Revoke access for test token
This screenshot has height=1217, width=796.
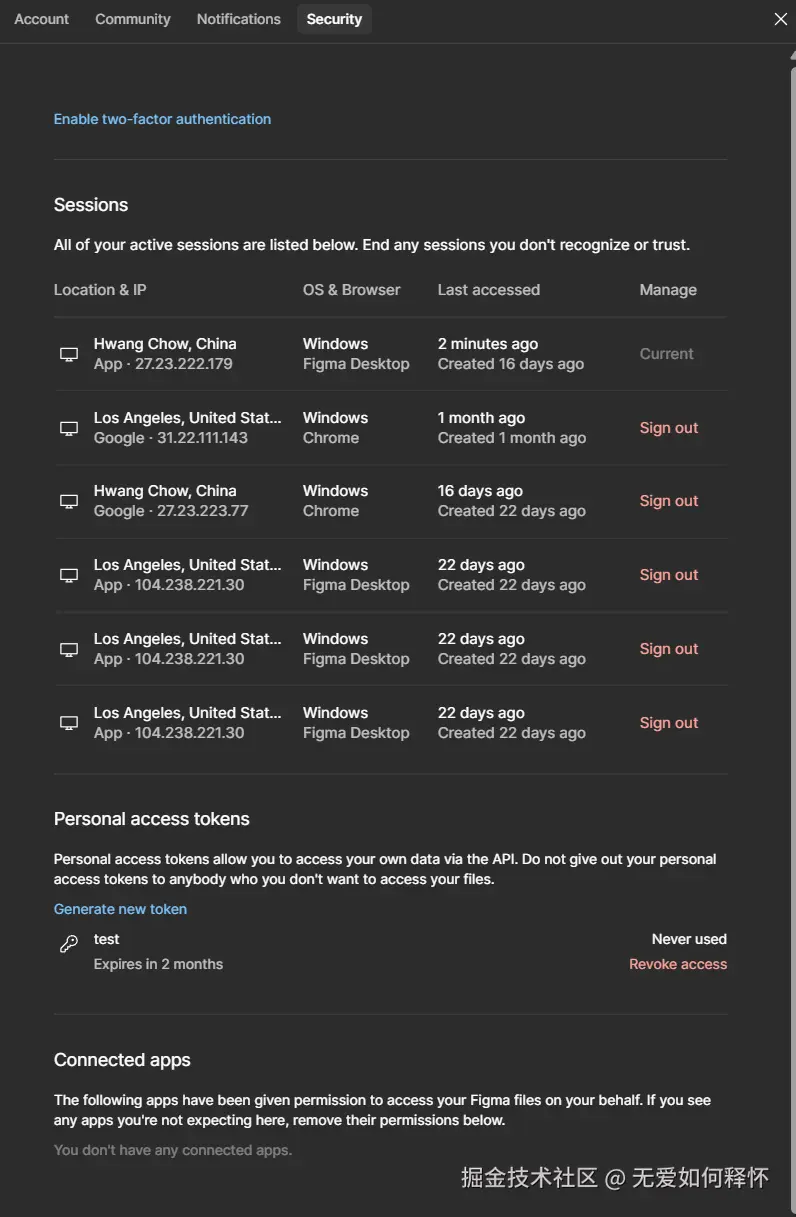pos(678,964)
